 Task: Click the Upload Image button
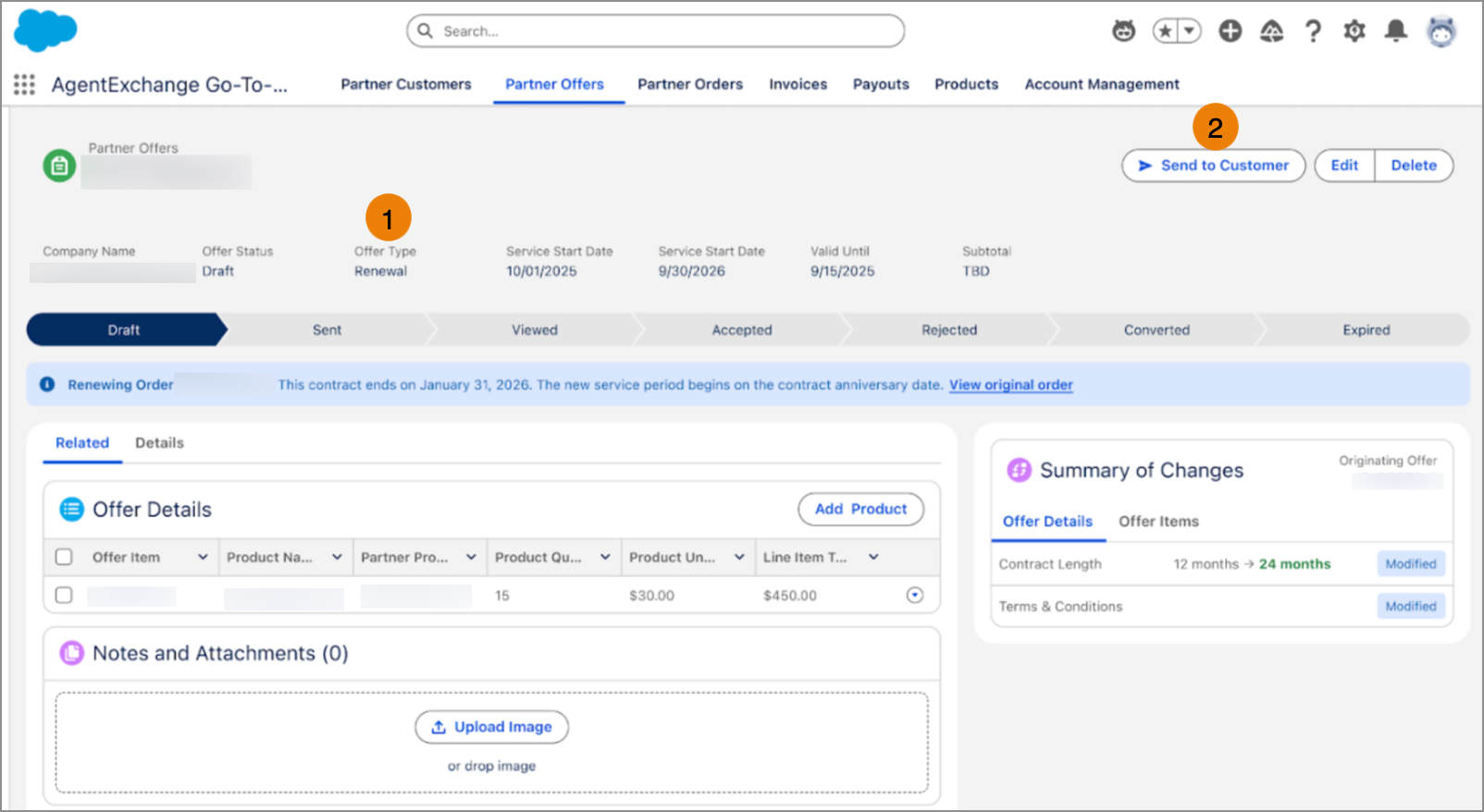coord(491,727)
